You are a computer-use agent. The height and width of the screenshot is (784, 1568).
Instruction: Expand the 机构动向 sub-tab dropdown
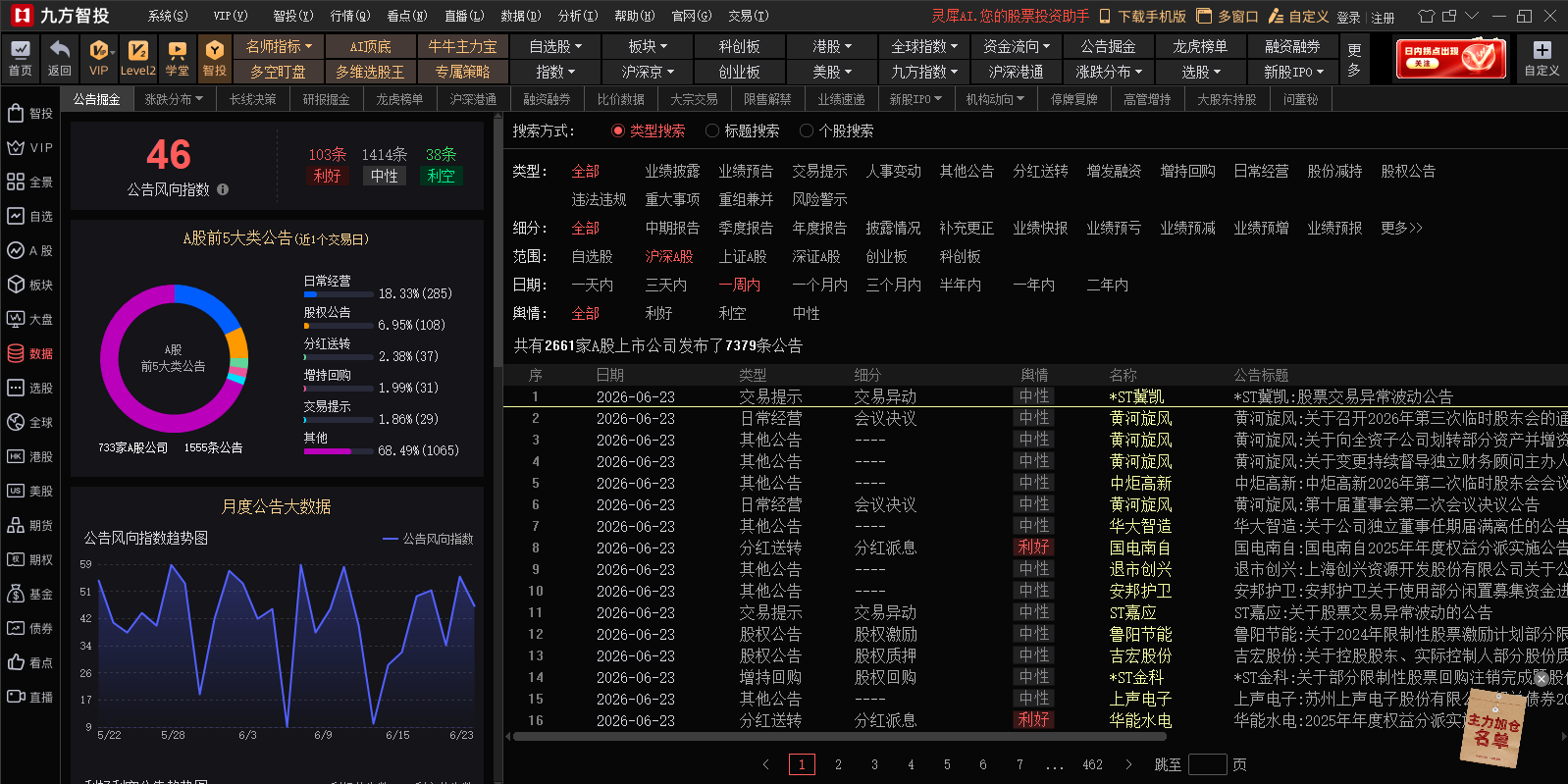pos(995,99)
